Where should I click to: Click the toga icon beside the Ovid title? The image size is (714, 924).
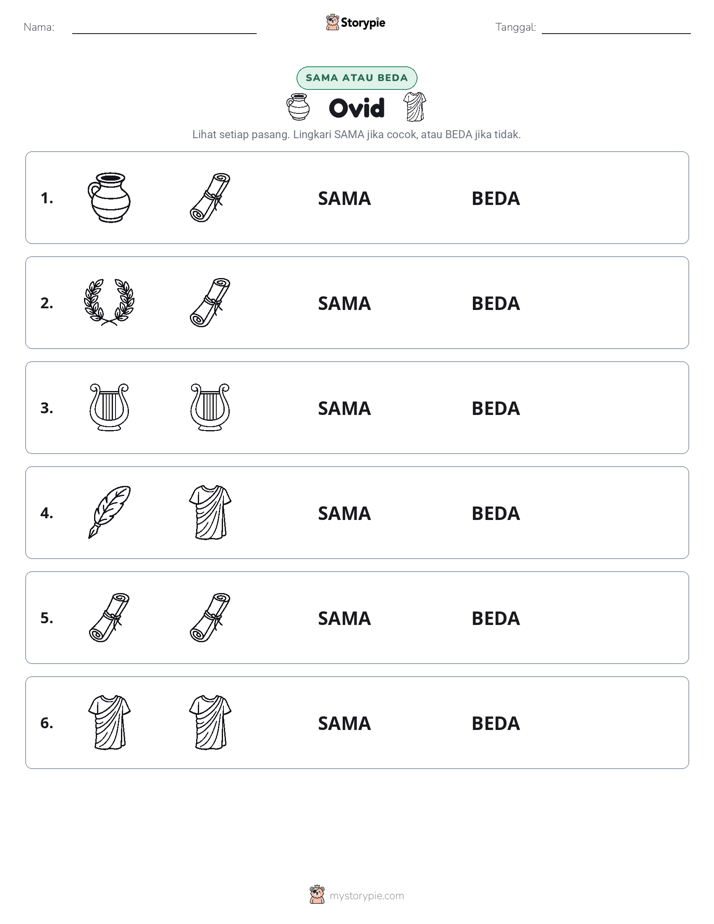pos(415,107)
